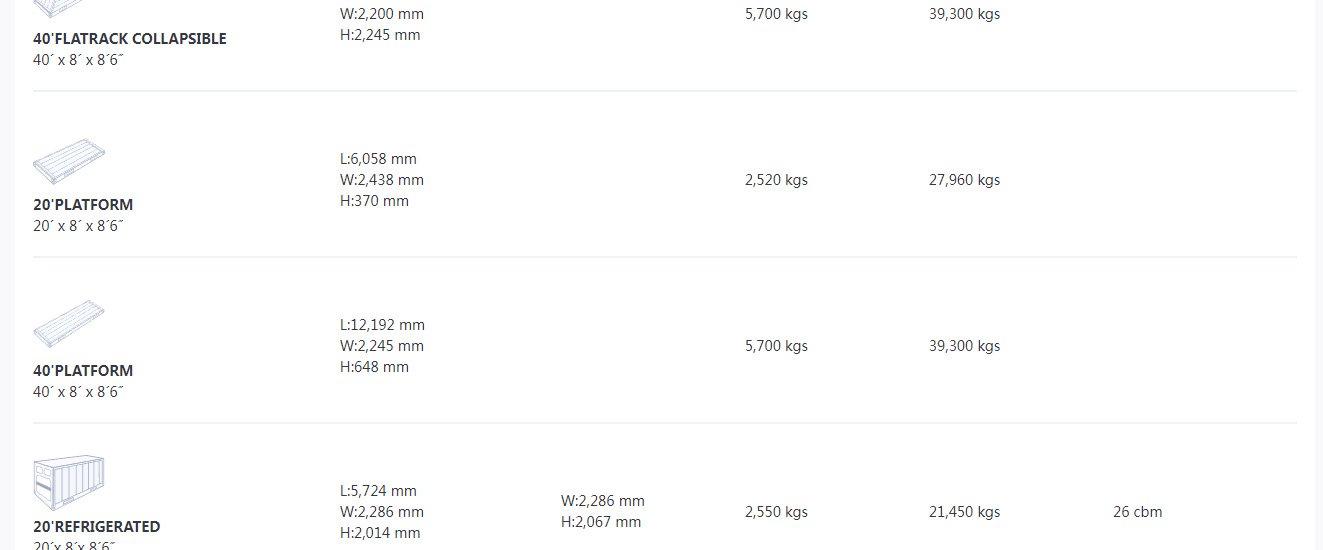This screenshot has width=1323, height=550.
Task: Click the 20' platform length L:6,058 mm
Action: 378,159
